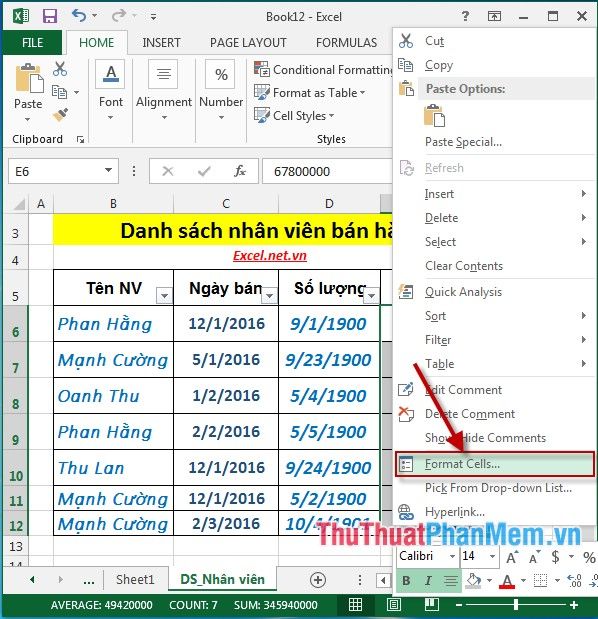Click the Paste clipboard icon in ribbon
598x619 pixels.
click(x=28, y=78)
